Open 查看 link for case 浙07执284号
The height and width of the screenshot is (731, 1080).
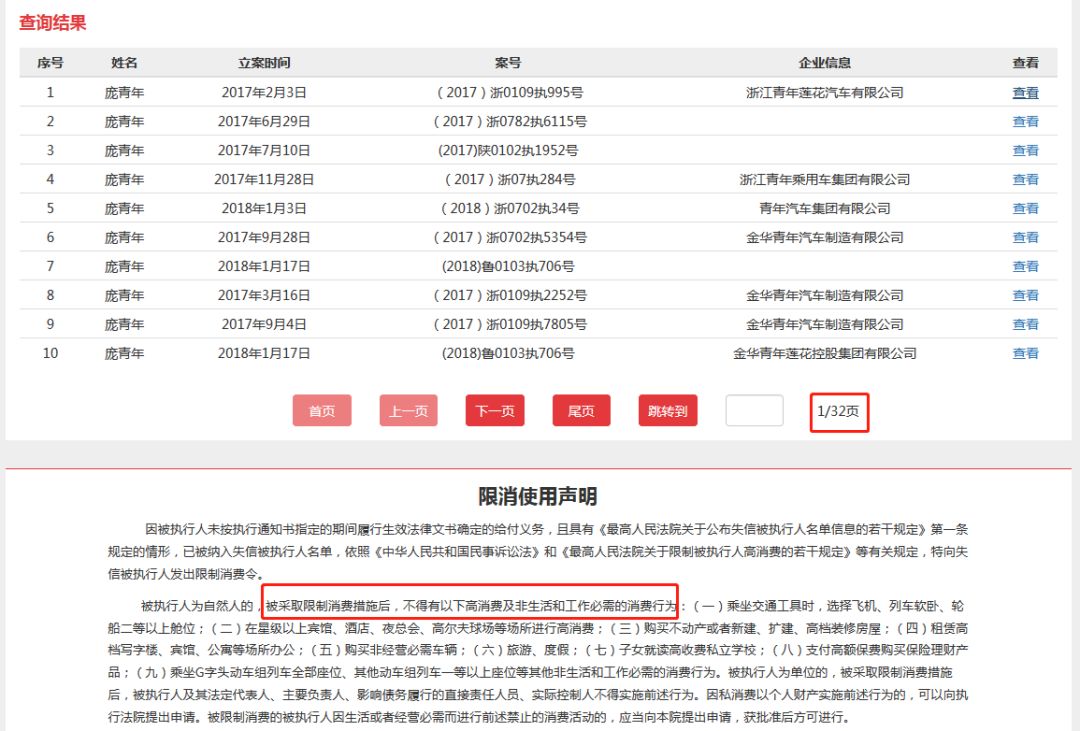1025,179
